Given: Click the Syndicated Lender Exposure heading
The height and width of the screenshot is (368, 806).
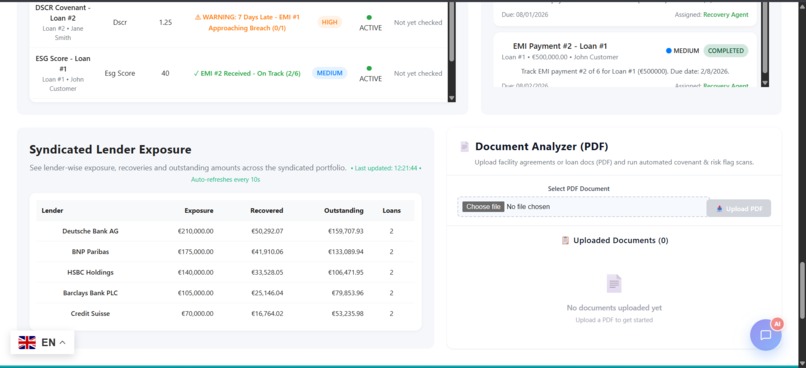Looking at the screenshot, I should pos(110,150).
